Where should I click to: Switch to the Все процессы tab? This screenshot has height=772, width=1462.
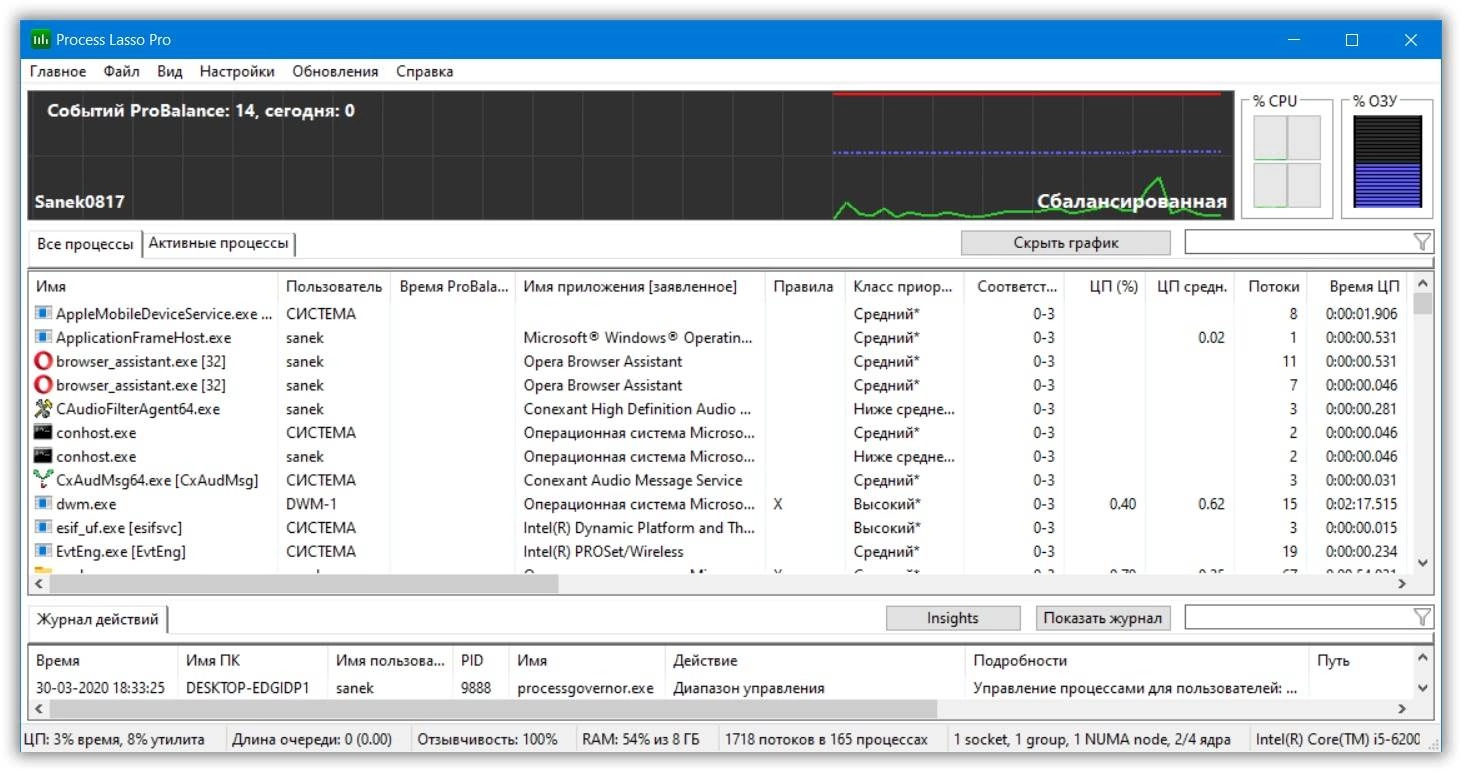(85, 244)
